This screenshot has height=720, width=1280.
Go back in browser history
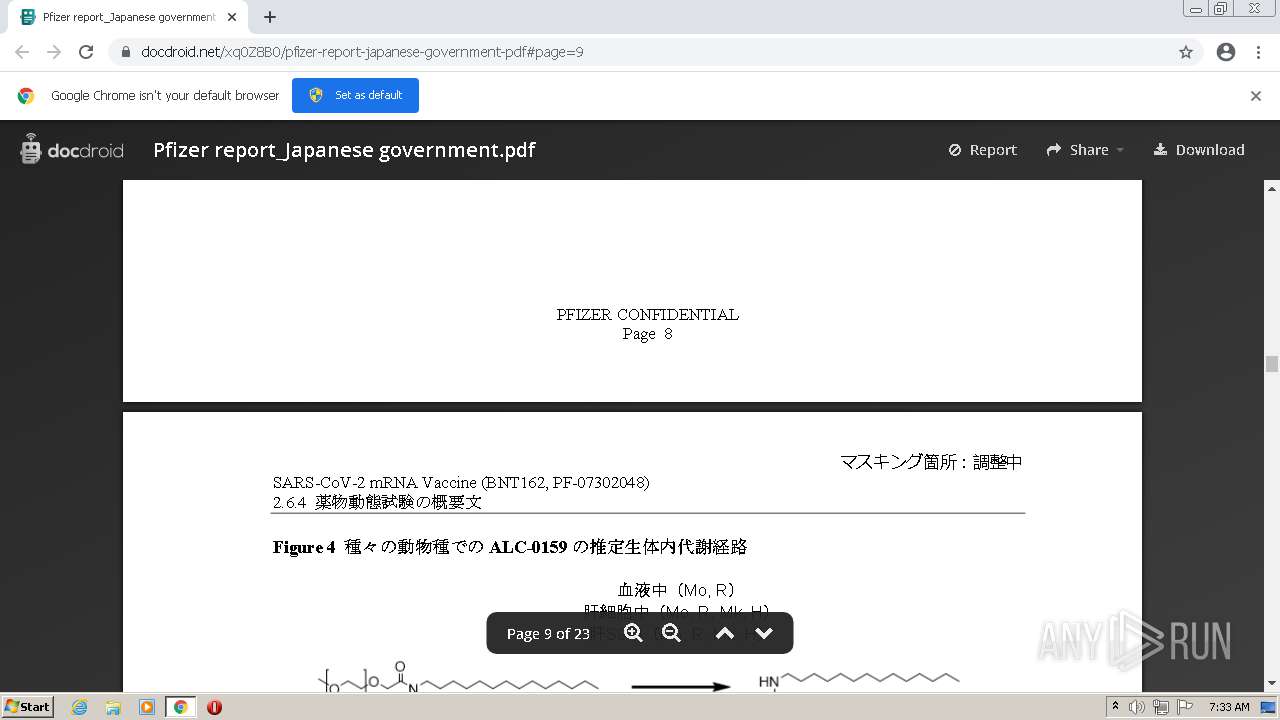coord(22,52)
